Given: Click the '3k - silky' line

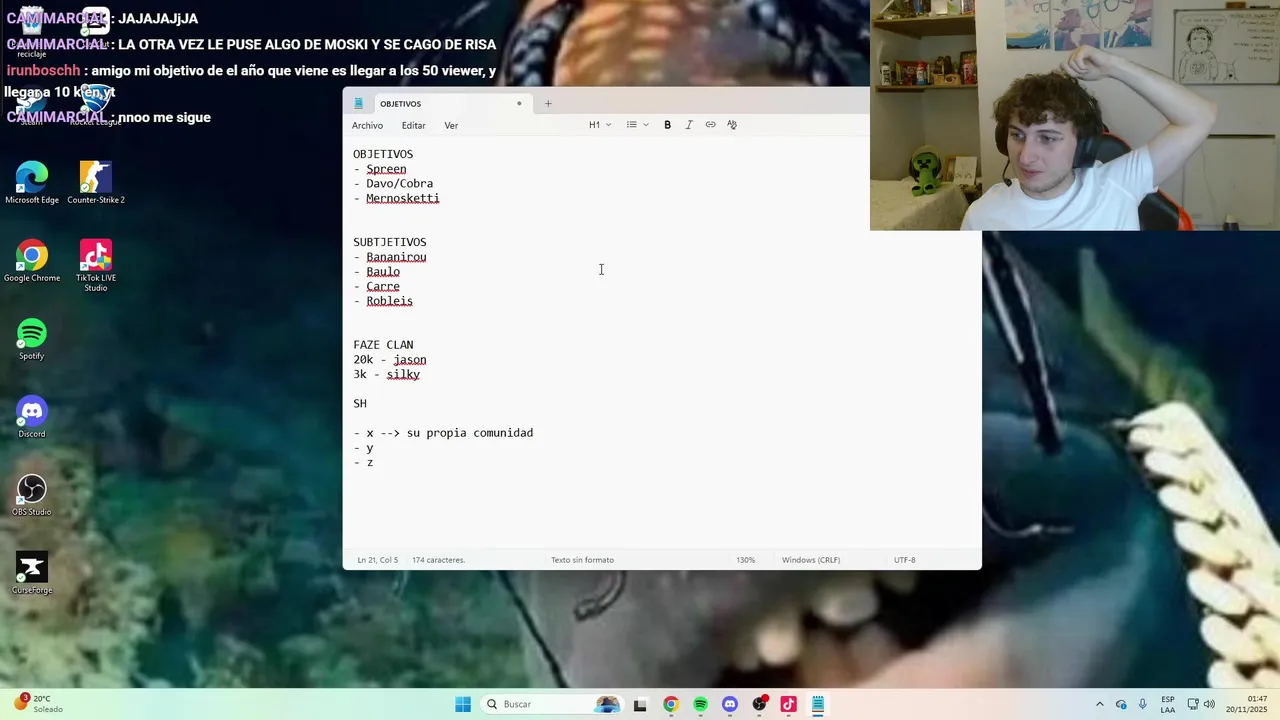Looking at the screenshot, I should [x=386, y=374].
